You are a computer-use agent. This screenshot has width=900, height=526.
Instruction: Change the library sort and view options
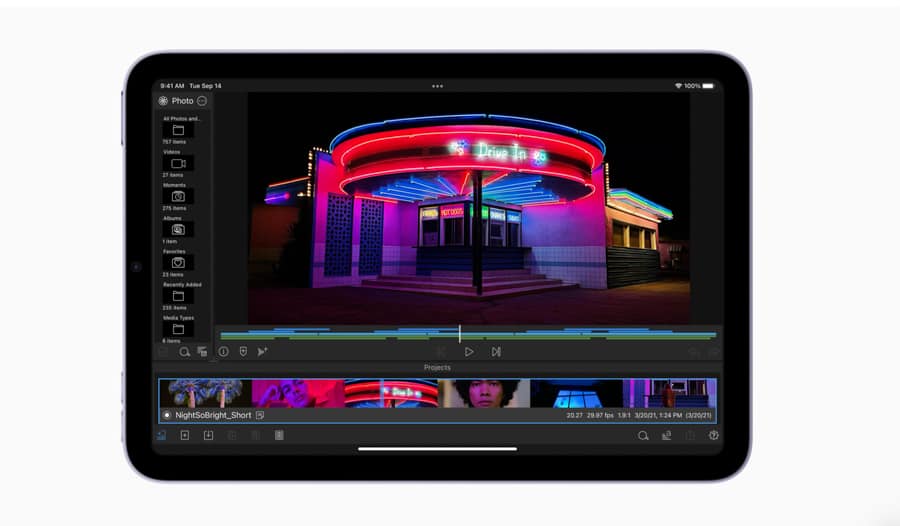coord(202,352)
